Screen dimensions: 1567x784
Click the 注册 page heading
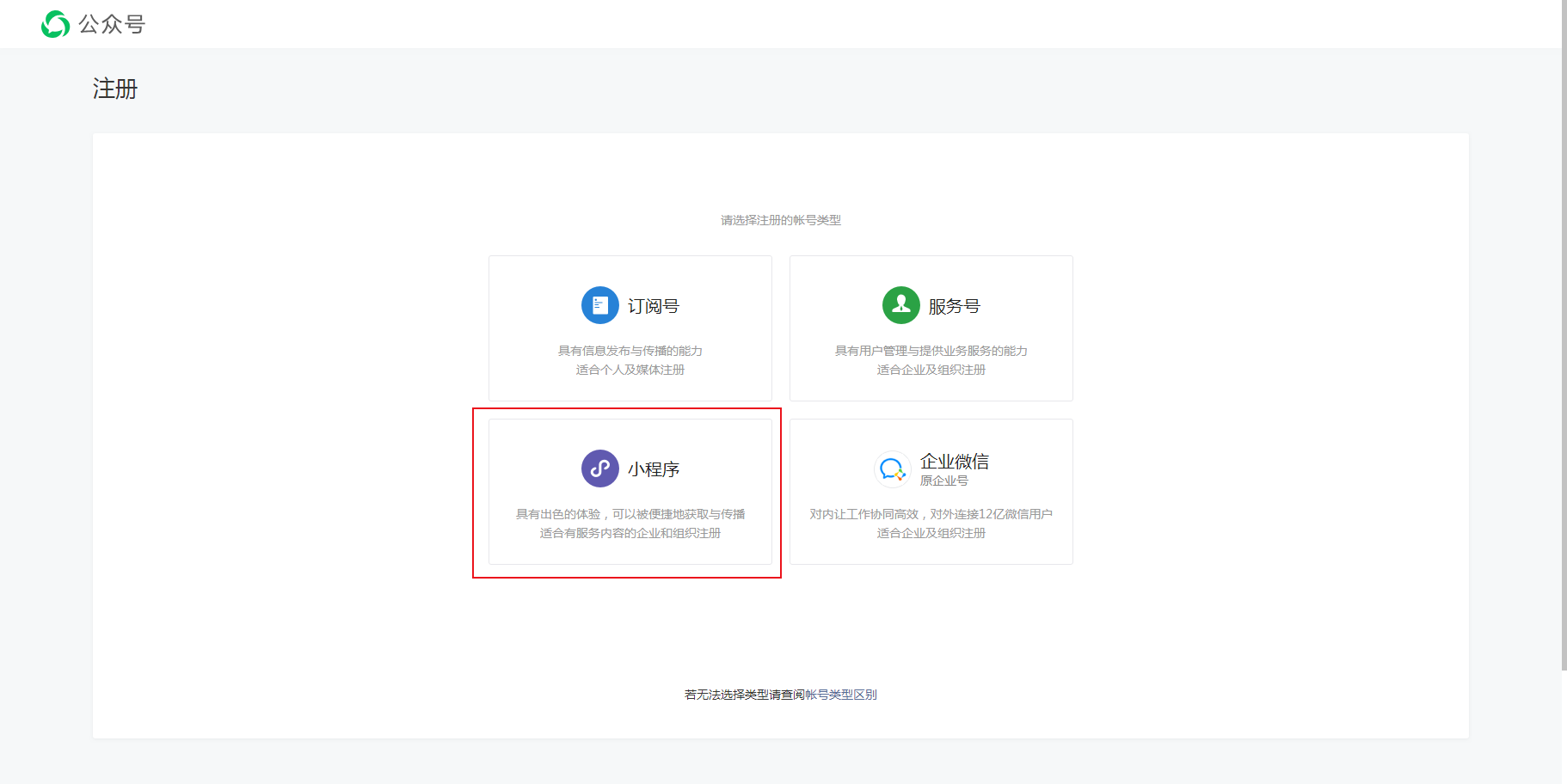[x=115, y=89]
